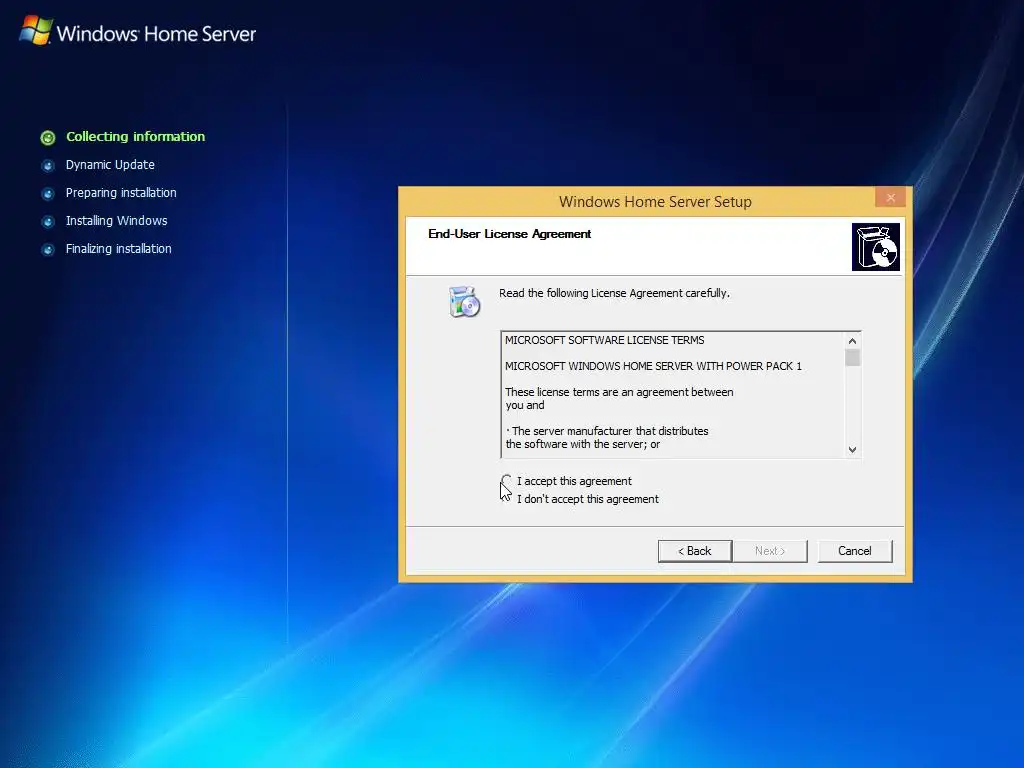This screenshot has width=1024, height=768.
Task: Click the Installing Windows step bullet icon
Action: [48, 221]
